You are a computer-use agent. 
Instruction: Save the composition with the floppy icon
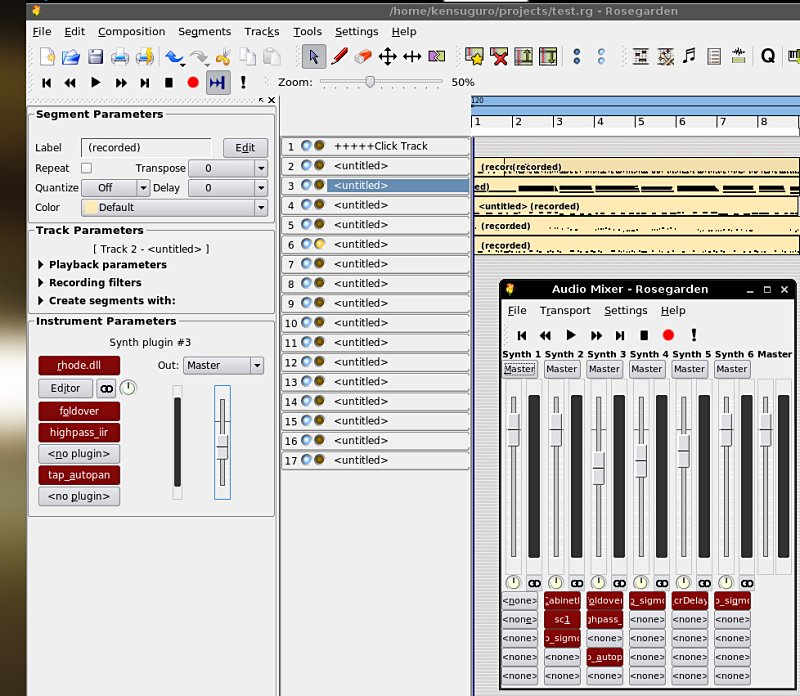point(95,56)
